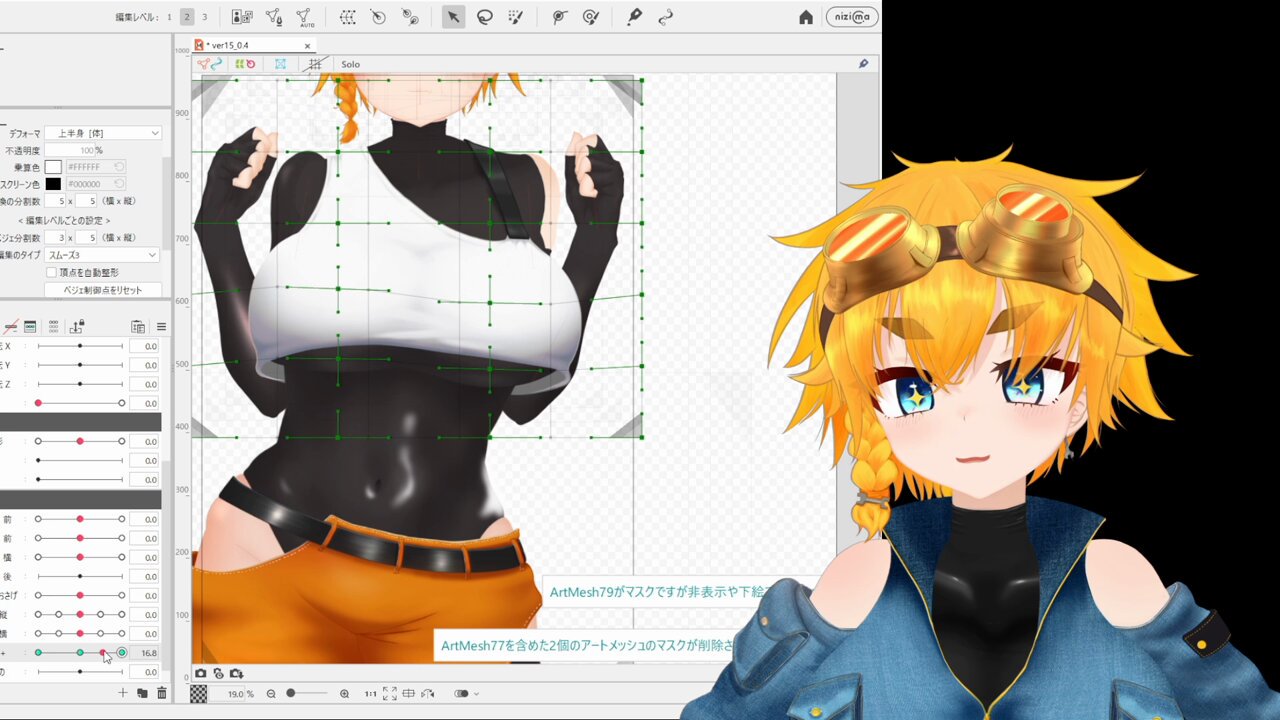The height and width of the screenshot is (720, 1280).
Task: Open the parameter panel hamburger menu
Action: click(161, 327)
